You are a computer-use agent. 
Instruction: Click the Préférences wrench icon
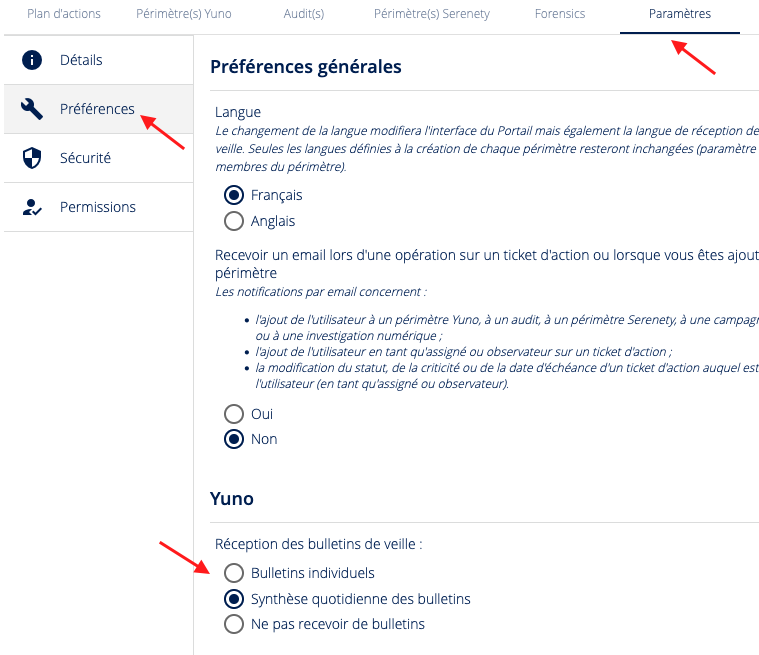pos(32,109)
